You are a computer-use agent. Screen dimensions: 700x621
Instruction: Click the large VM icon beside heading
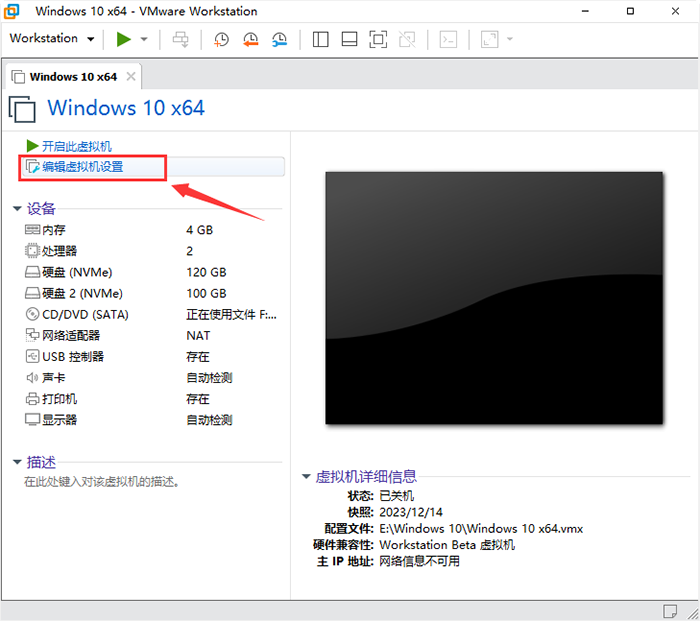(x=22, y=108)
